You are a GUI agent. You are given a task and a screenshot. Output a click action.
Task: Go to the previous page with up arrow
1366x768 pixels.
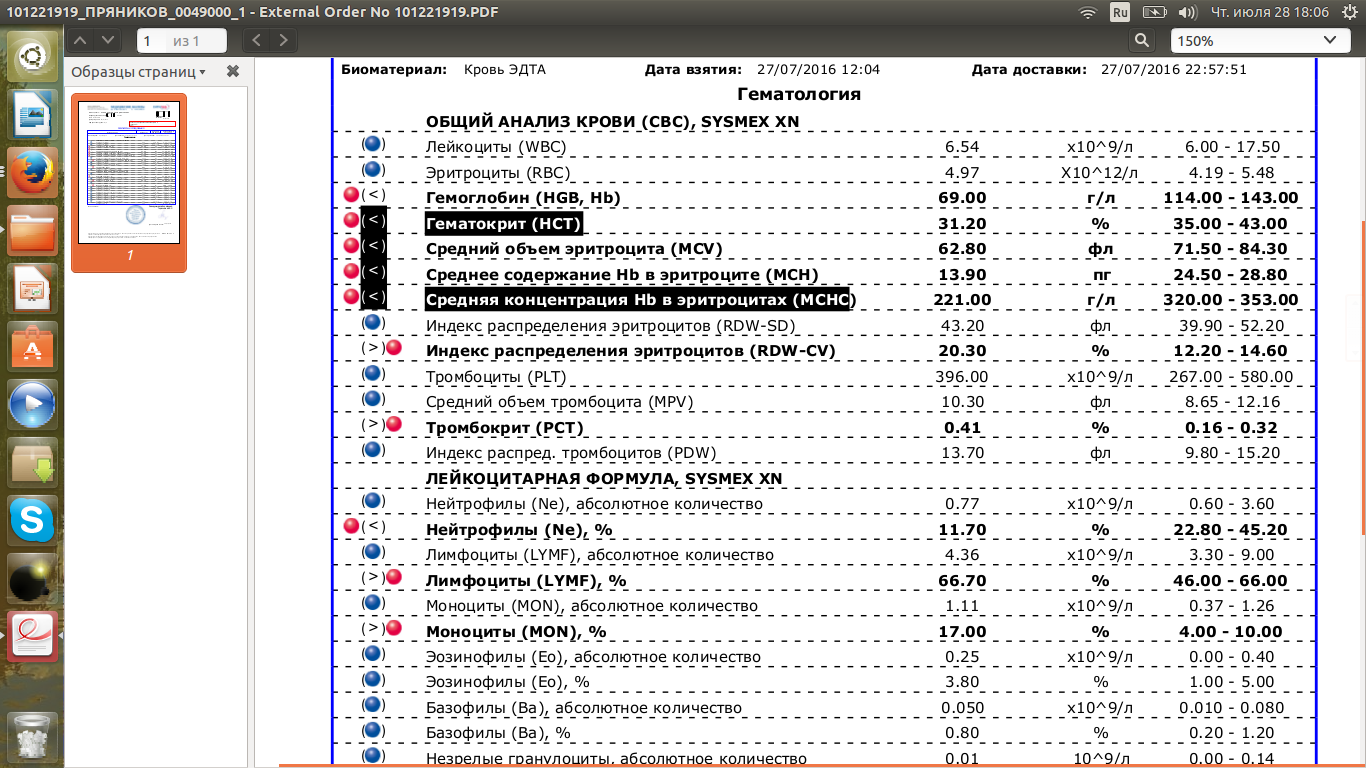click(81, 40)
